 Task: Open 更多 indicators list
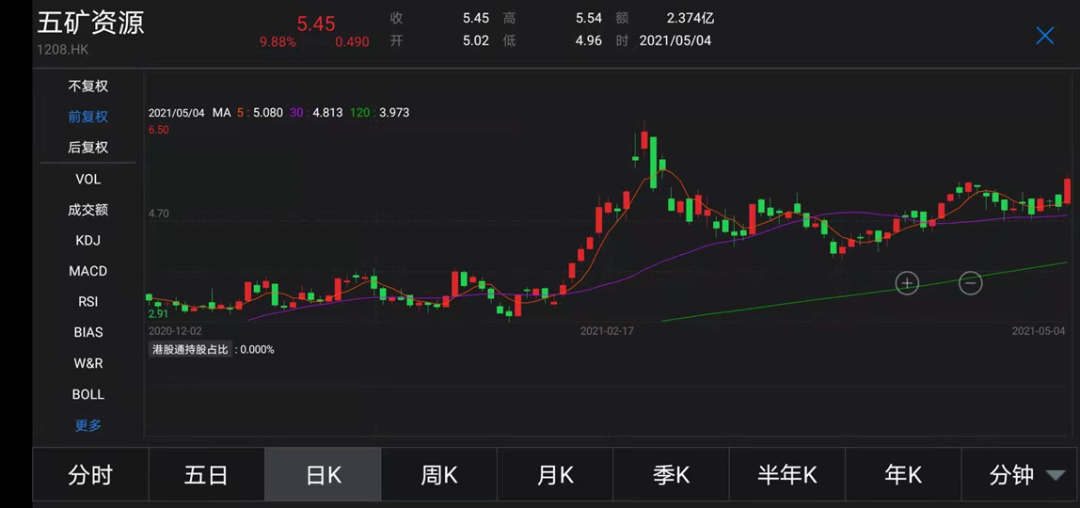pos(88,425)
